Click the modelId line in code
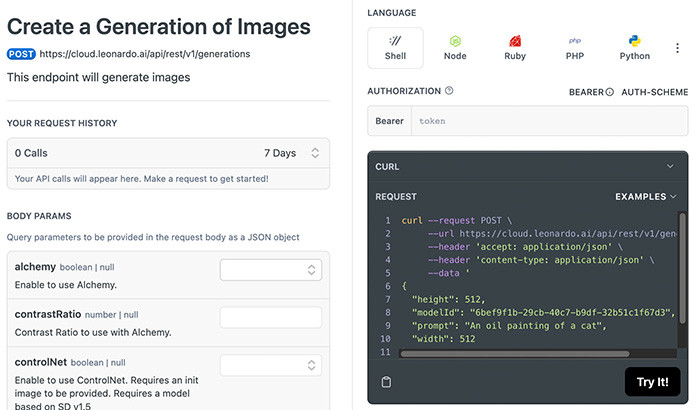Image resolution: width=700 pixels, height=410 pixels. pos(543,313)
